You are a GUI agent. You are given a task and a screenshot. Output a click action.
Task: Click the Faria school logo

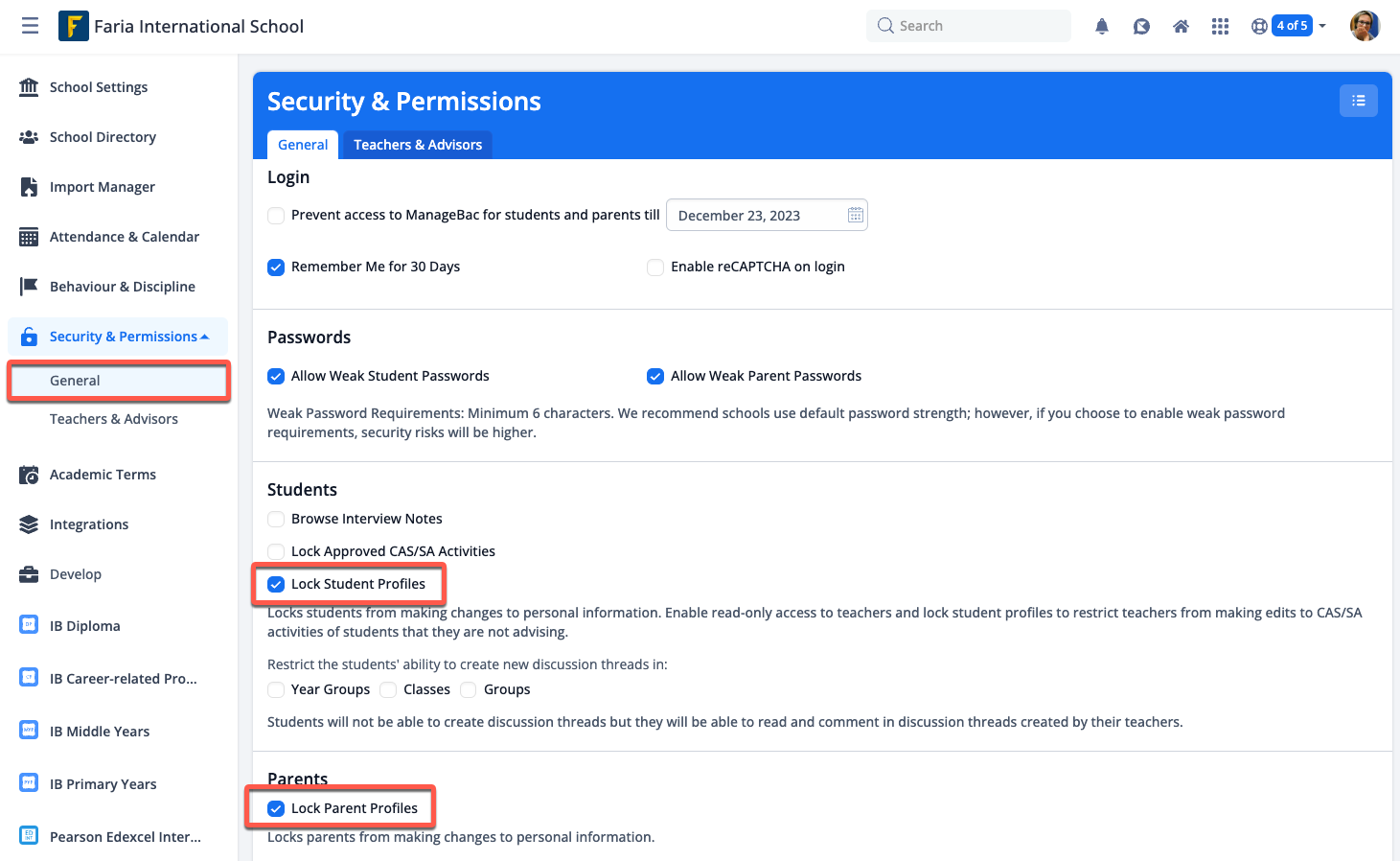[74, 26]
